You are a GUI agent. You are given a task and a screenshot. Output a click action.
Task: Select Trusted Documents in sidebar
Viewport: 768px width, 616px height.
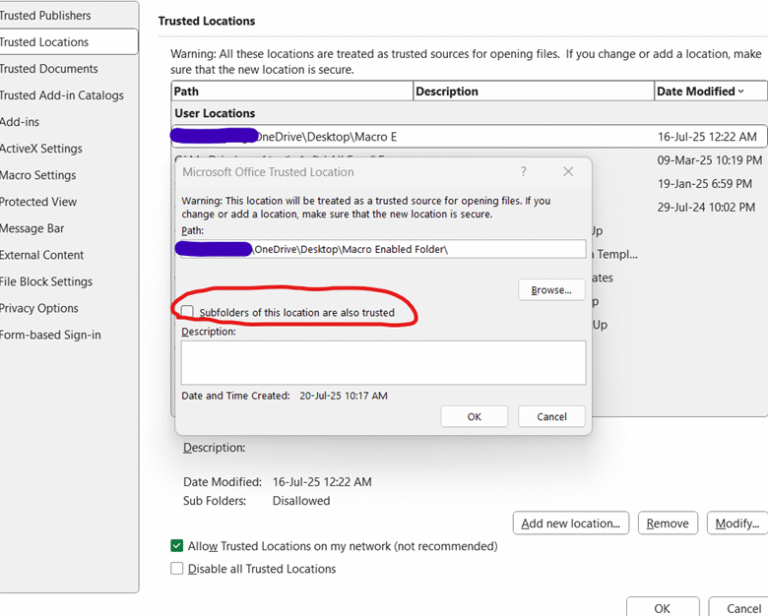pyautogui.click(x=49, y=69)
